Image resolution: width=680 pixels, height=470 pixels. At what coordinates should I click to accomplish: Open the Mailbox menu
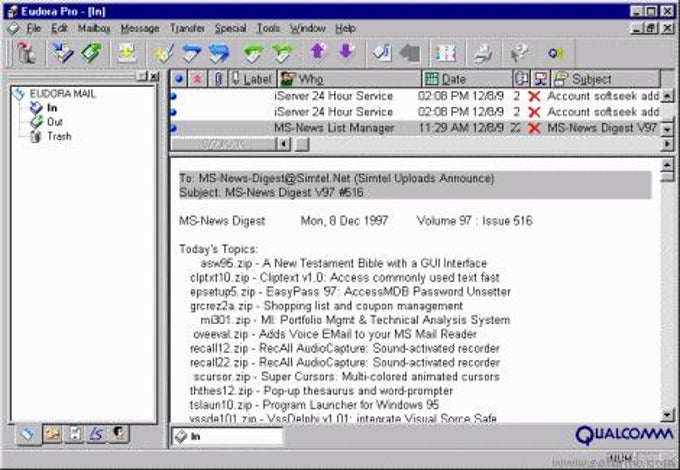point(94,29)
